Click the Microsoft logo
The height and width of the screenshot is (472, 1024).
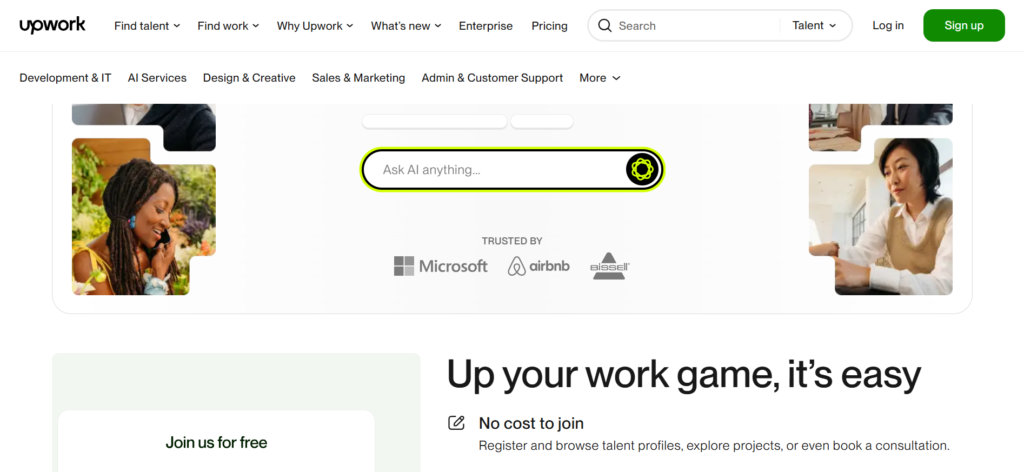point(441,266)
